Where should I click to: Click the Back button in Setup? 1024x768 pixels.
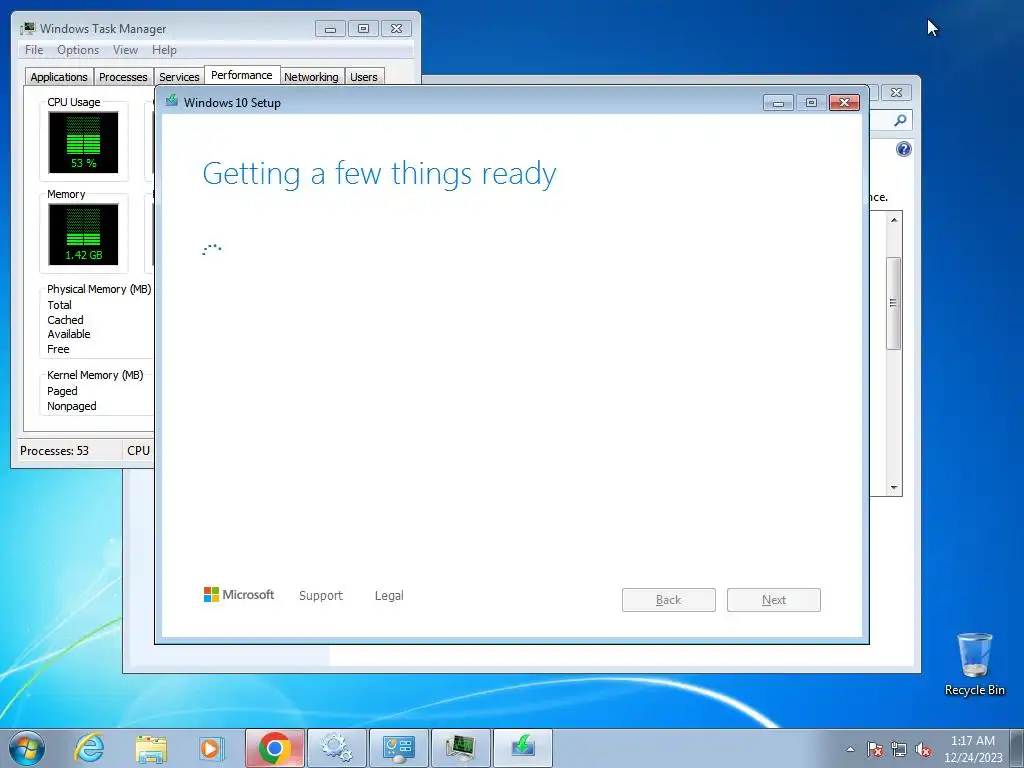669,600
